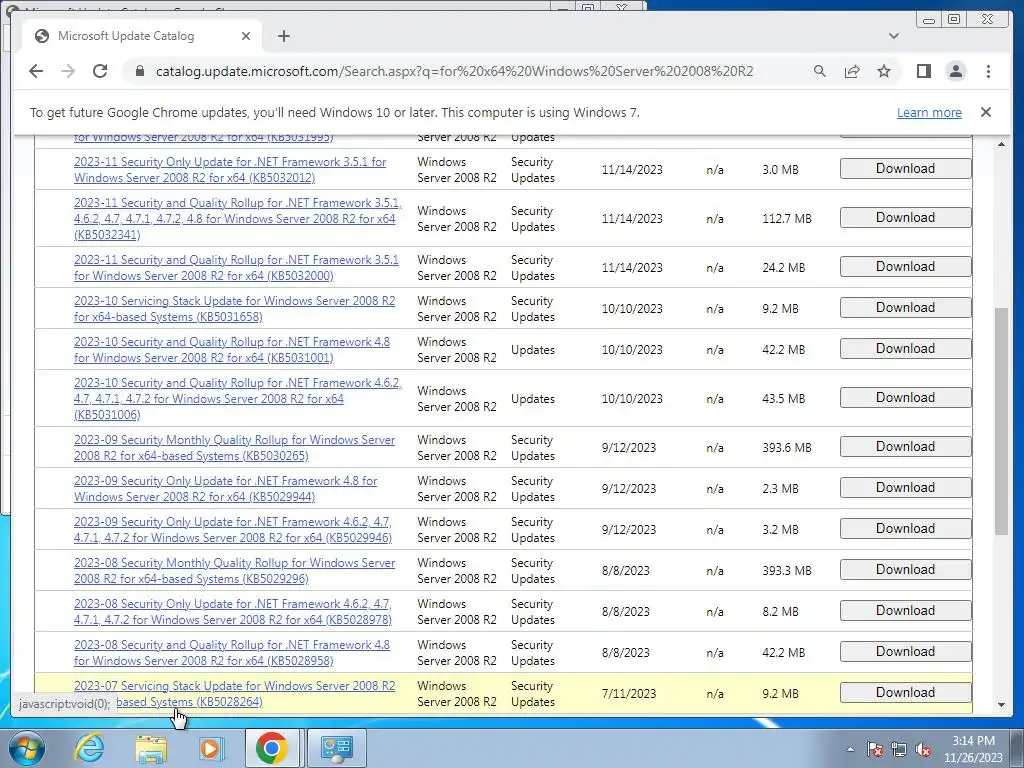
Task: Click the vertical scrollbar thumb
Action: (1002, 421)
